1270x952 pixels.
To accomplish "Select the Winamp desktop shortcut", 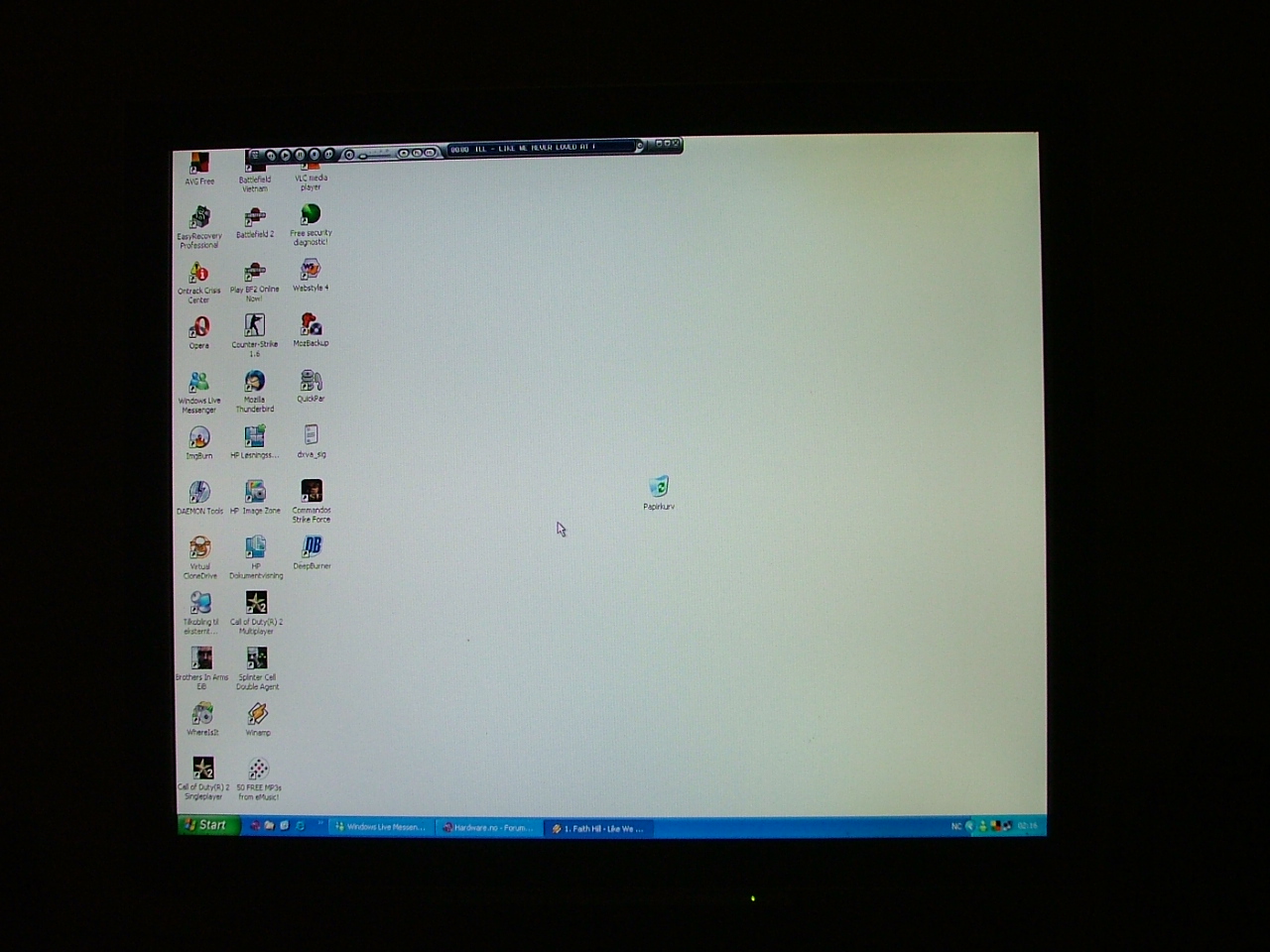I will coord(258,720).
